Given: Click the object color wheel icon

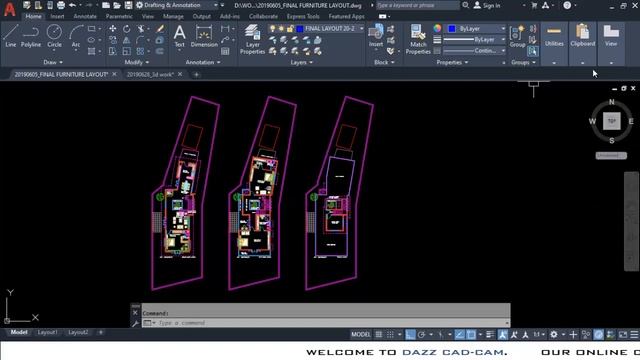Looking at the screenshot, I should click(x=437, y=28).
